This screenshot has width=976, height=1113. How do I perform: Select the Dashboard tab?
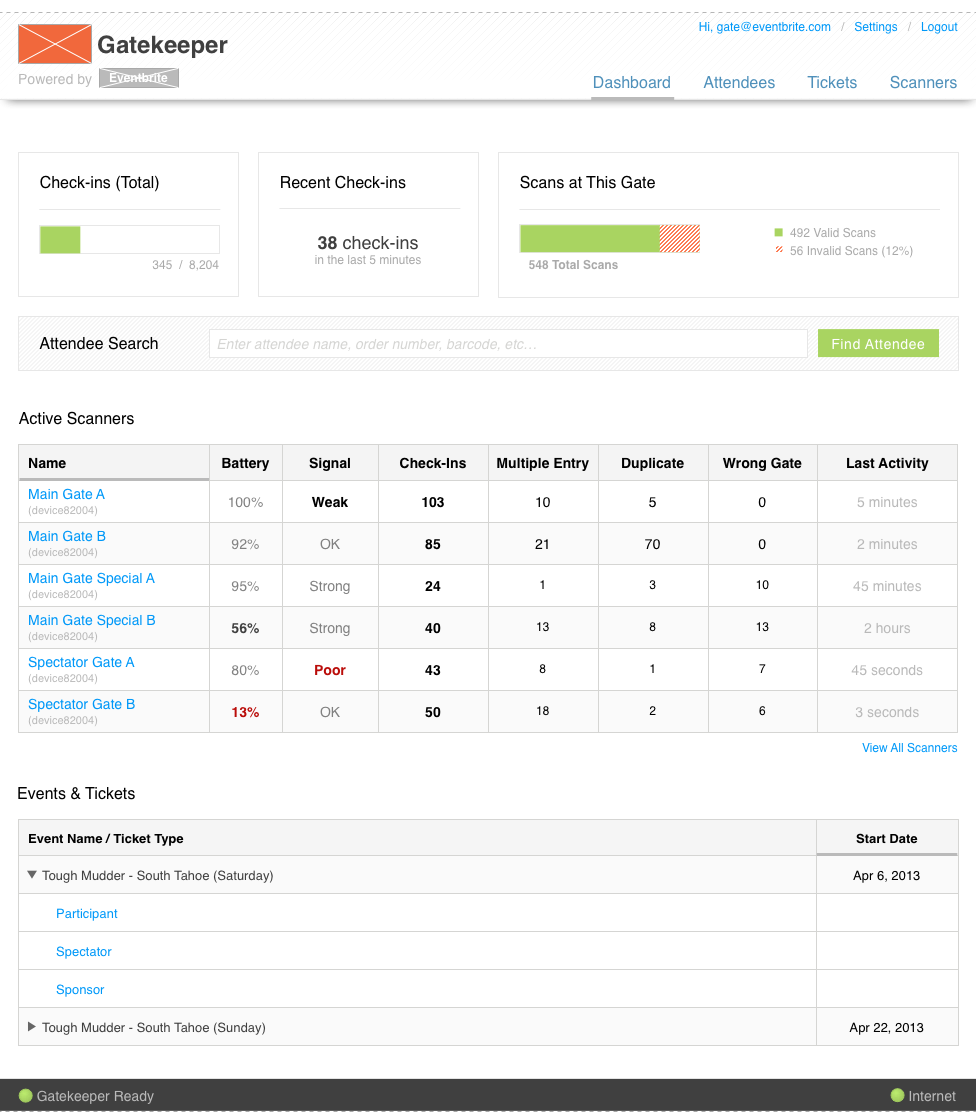632,83
